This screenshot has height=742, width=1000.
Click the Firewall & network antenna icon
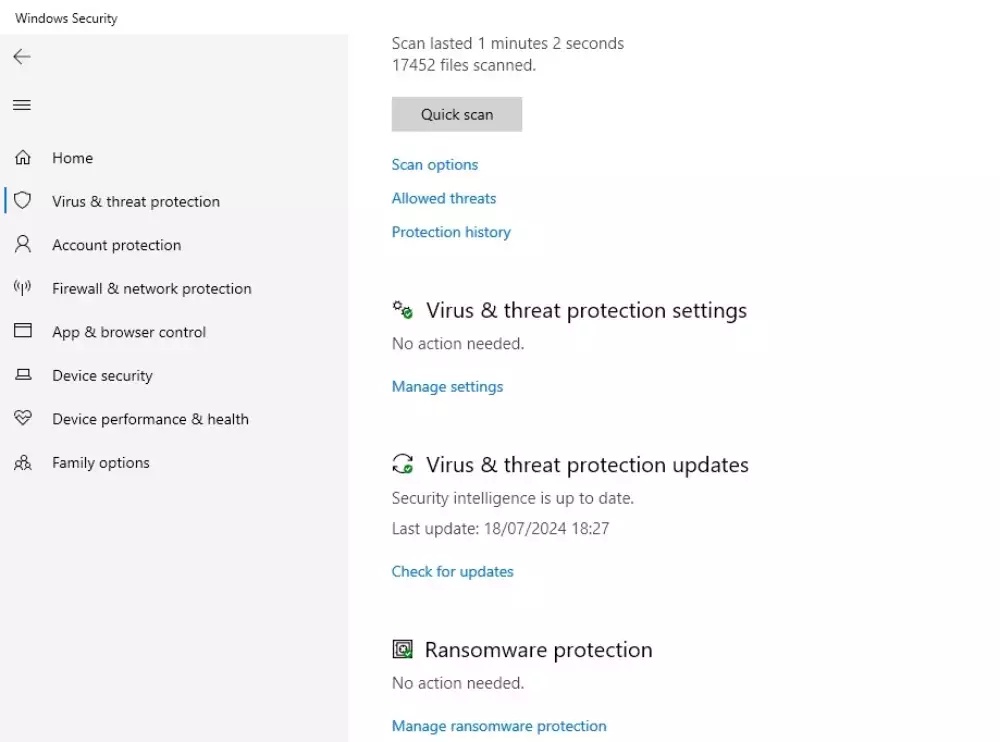22,288
